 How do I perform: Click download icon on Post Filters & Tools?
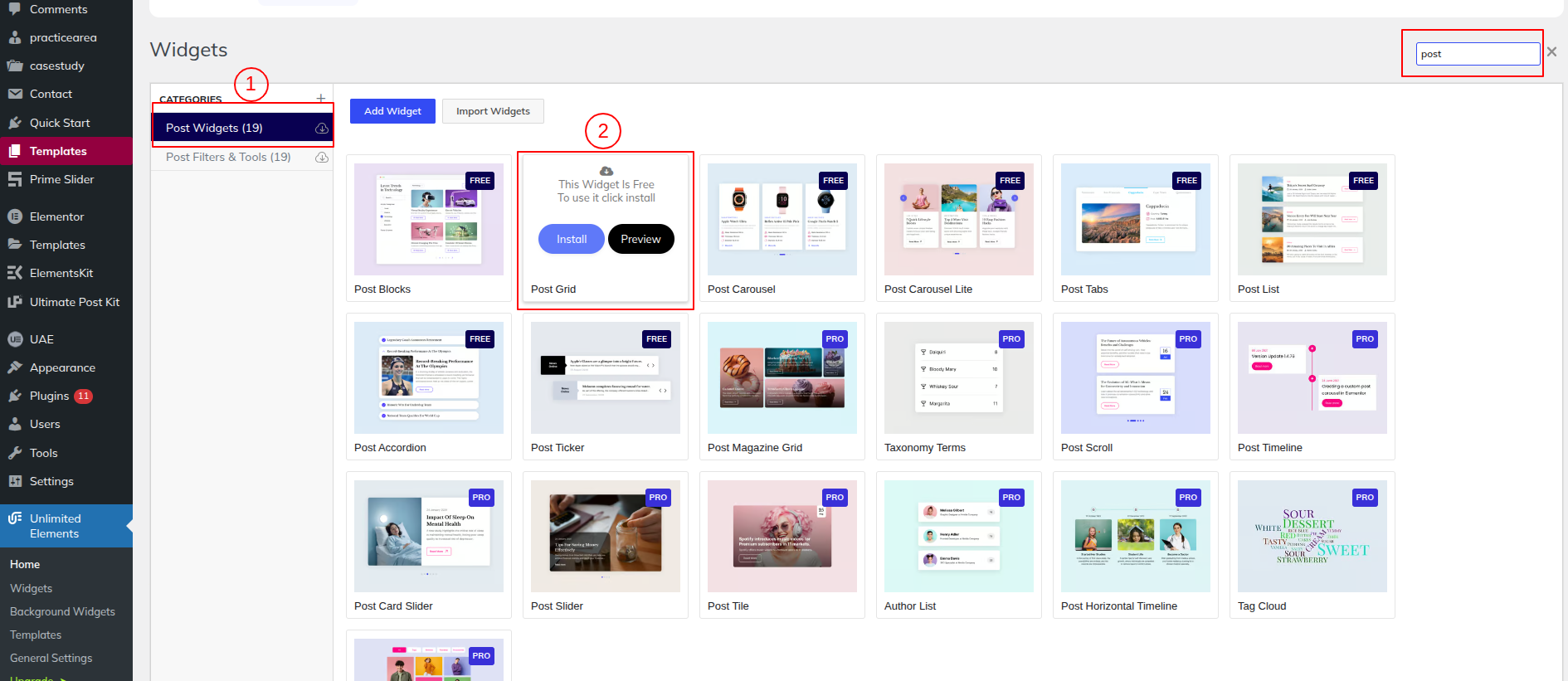[x=322, y=158]
